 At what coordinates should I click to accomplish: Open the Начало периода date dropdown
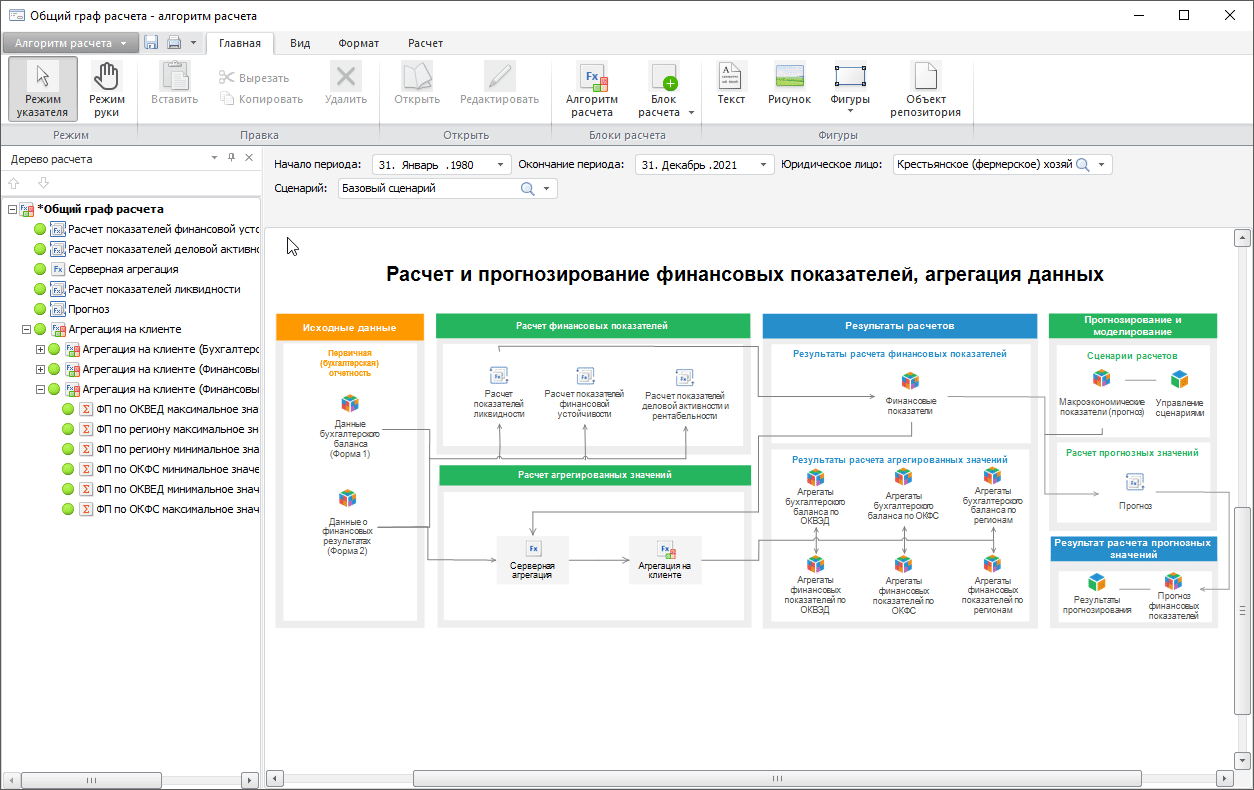pyautogui.click(x=500, y=164)
